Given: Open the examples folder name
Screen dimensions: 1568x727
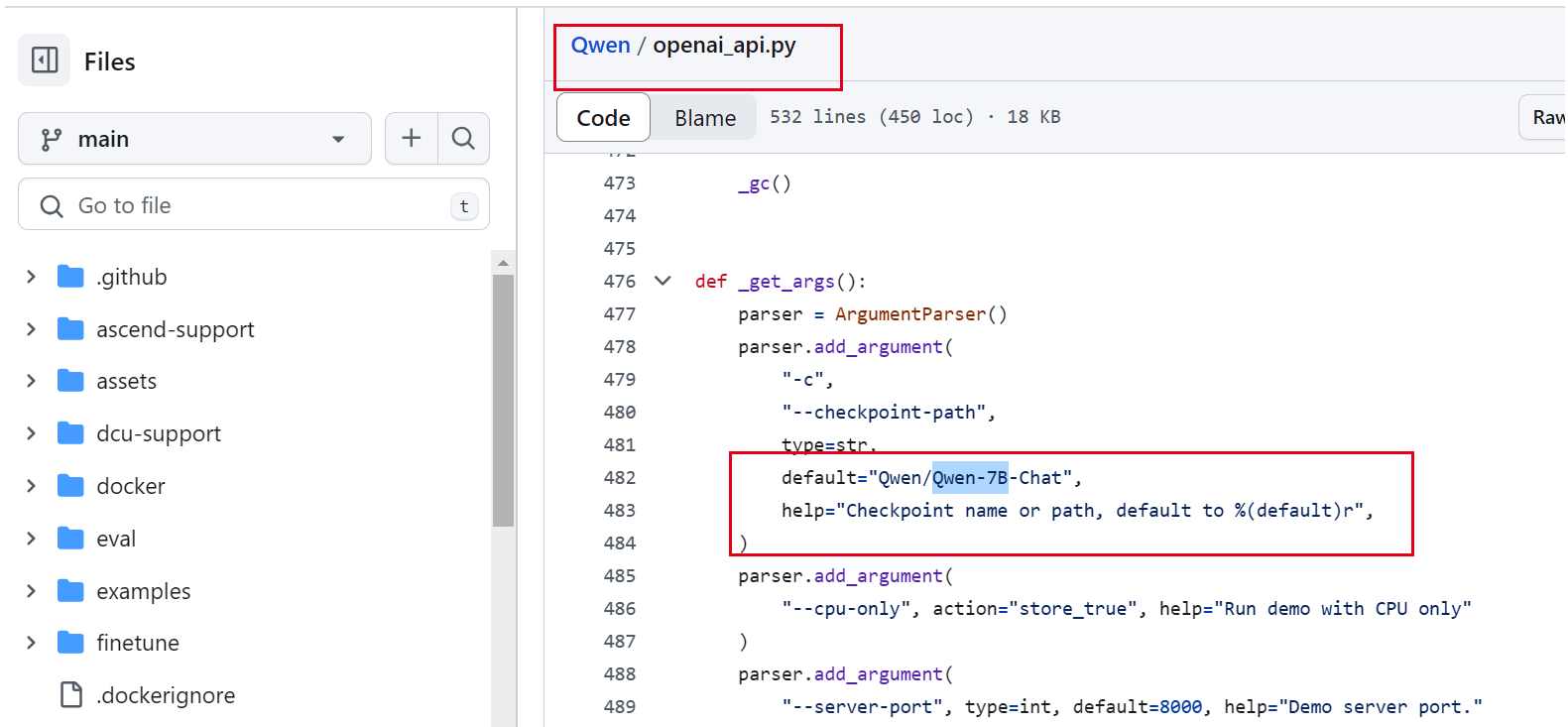Looking at the screenshot, I should tap(144, 591).
